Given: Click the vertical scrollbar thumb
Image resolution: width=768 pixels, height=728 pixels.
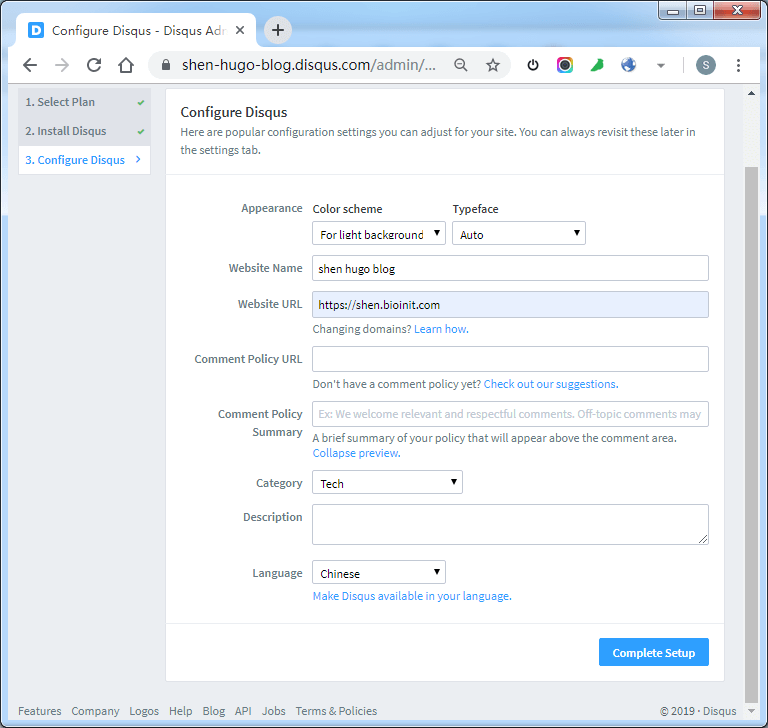Looking at the screenshot, I should click(x=751, y=435).
